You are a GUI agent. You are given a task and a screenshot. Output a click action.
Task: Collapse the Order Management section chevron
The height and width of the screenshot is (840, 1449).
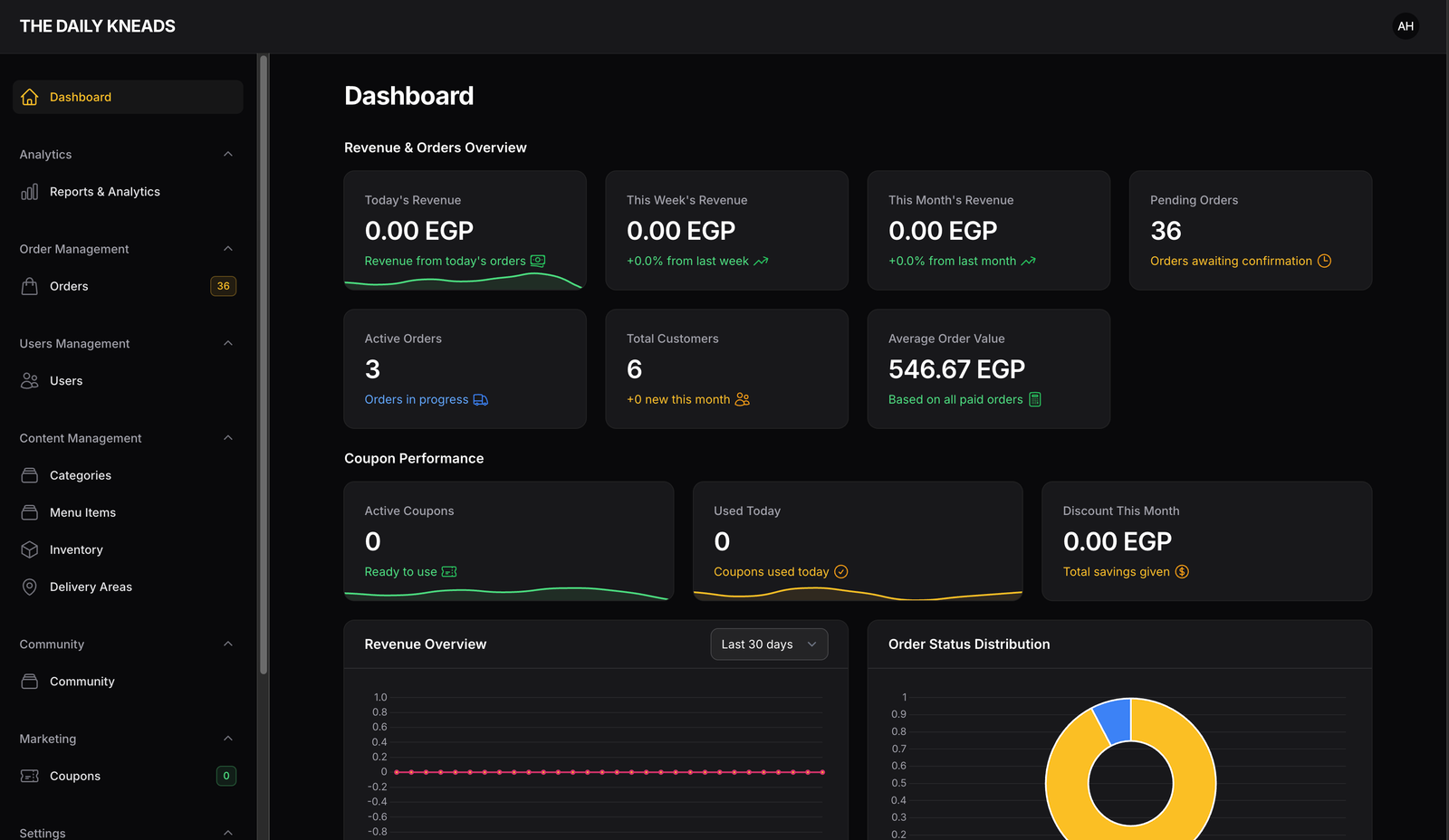pos(228,249)
